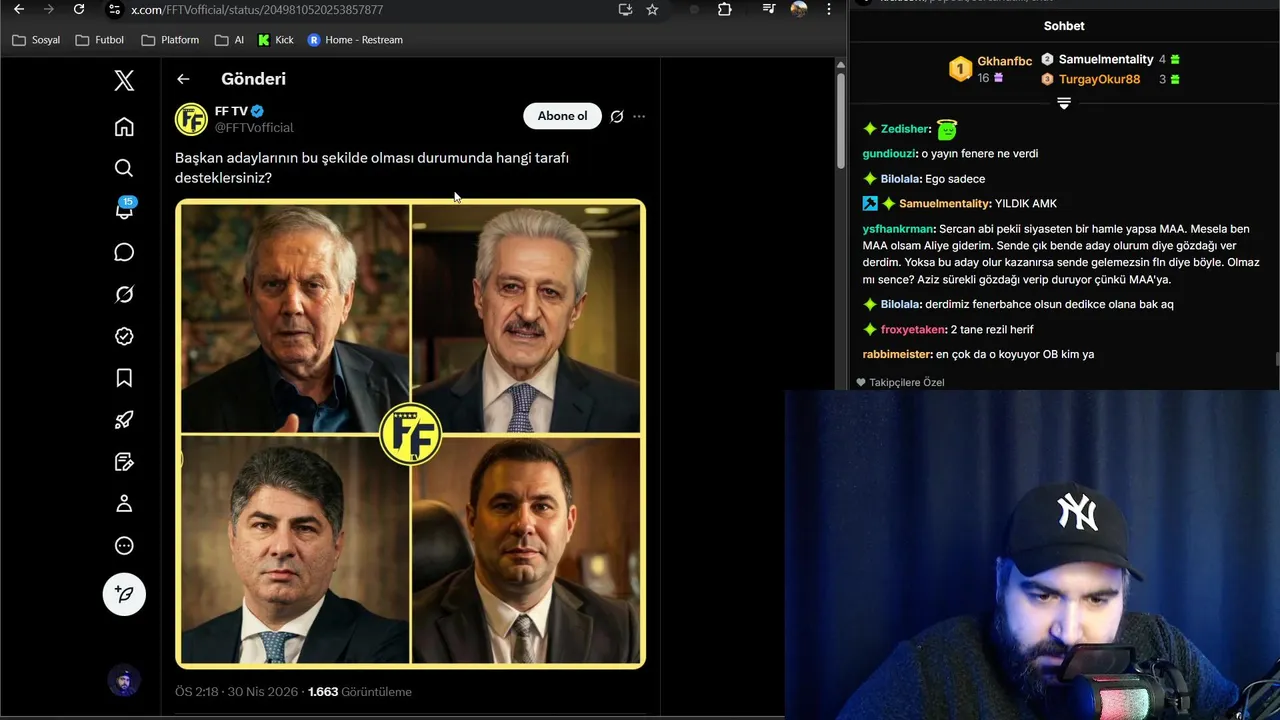Open the Chrome three-dot menu
Screen dimensions: 1280x720
point(828,9)
